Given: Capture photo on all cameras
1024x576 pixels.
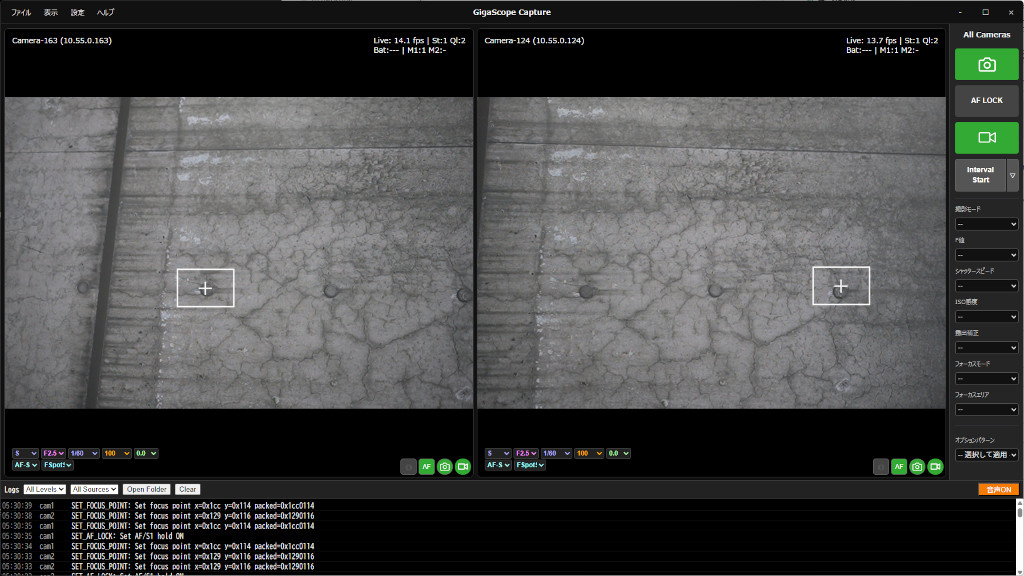Looking at the screenshot, I should click(986, 65).
